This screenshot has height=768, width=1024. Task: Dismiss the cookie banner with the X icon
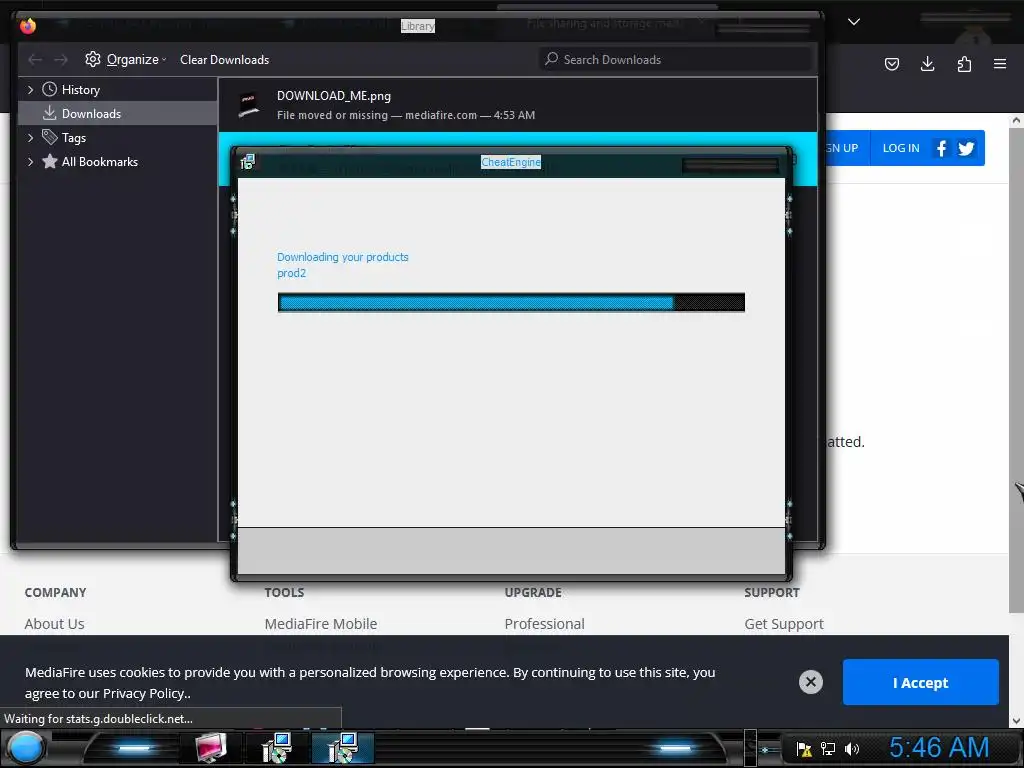(x=810, y=682)
